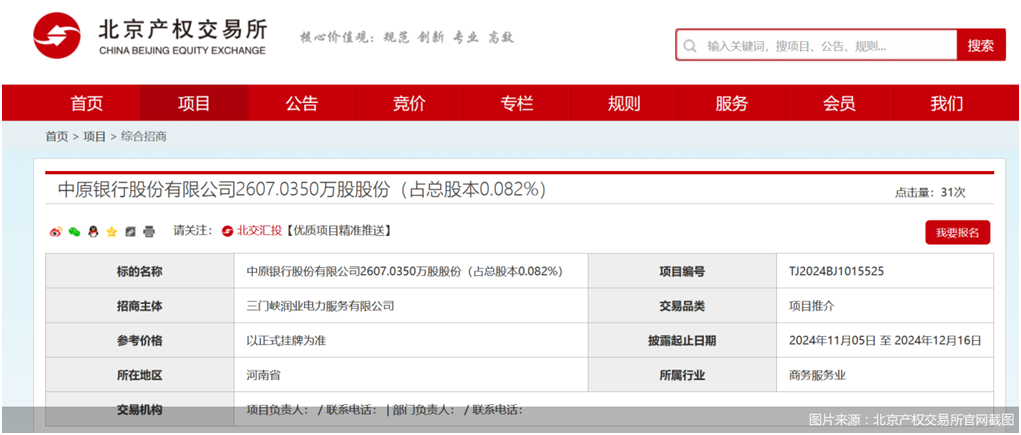Click the copy link icon
The image size is (1021, 435).
tap(130, 231)
